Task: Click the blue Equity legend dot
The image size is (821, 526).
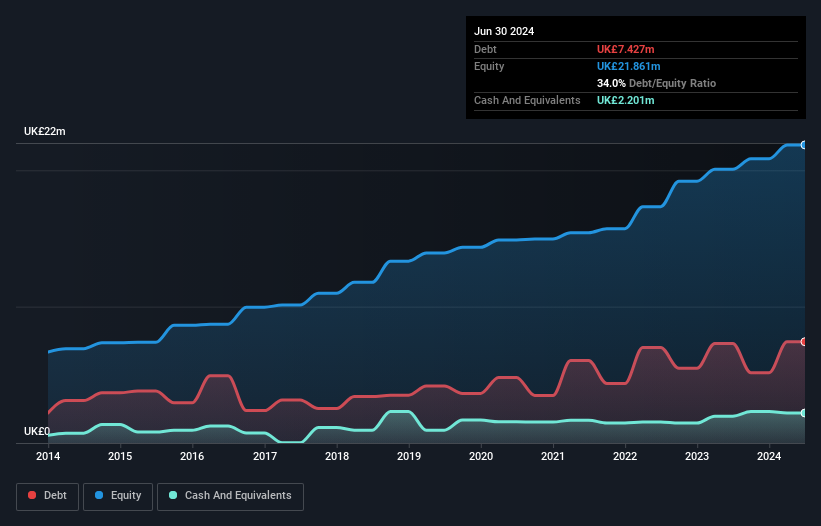Action: [99, 495]
